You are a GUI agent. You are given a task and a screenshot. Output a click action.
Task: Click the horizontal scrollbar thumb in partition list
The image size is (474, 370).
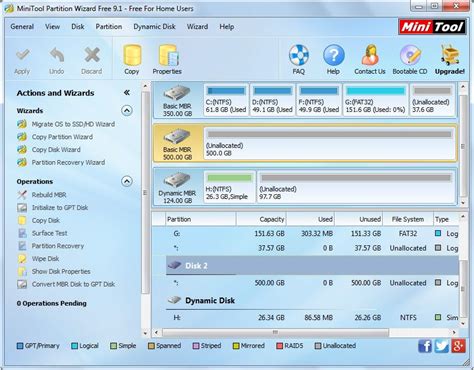[275, 332]
